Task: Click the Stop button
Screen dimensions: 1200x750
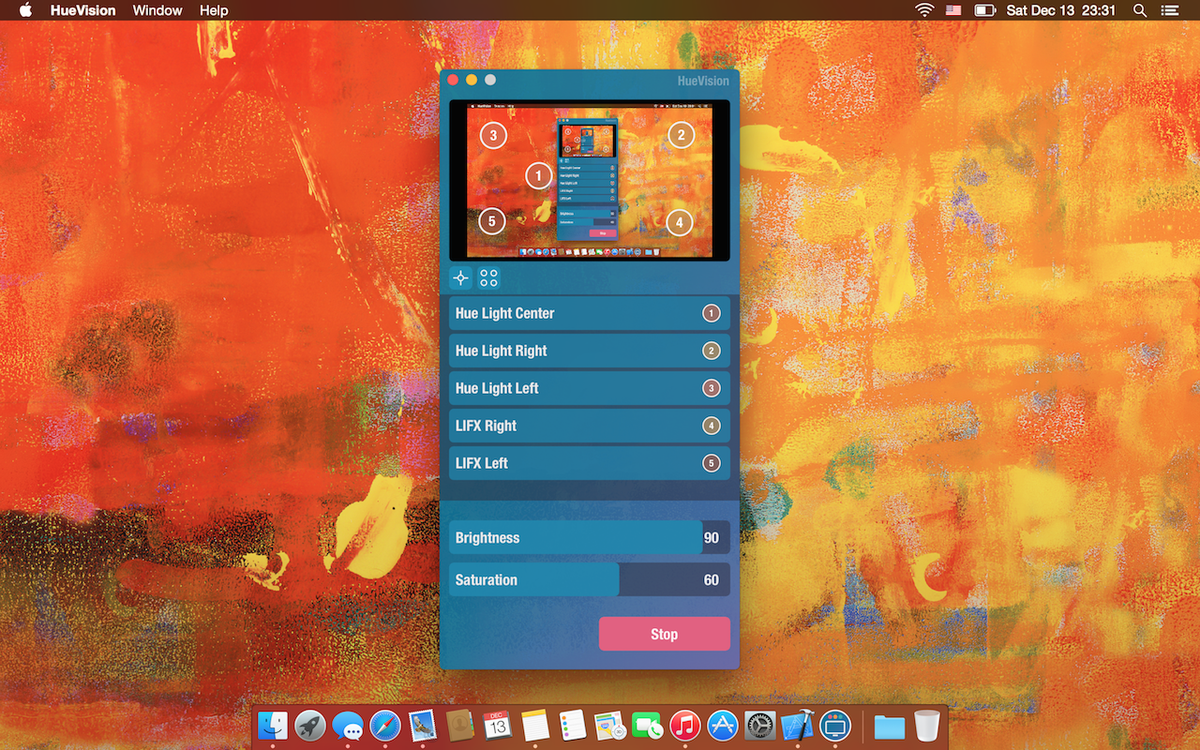Action: click(x=664, y=634)
